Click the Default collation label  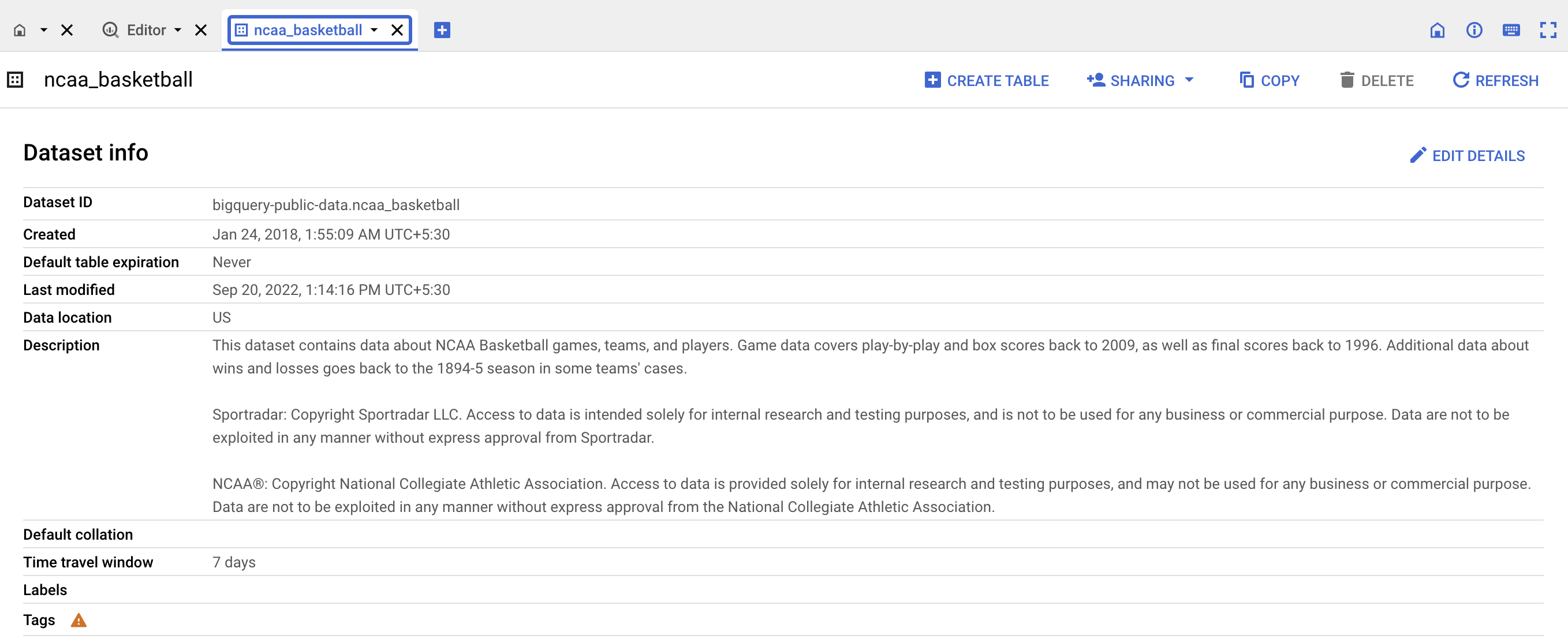click(78, 534)
